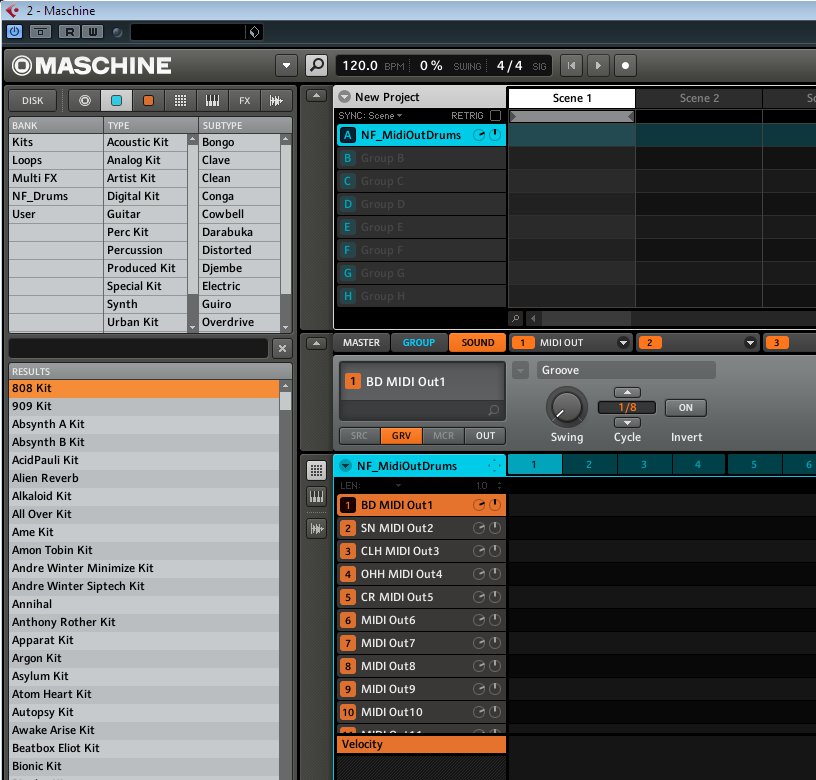Click the Groove Swing knob
The width and height of the screenshot is (816, 780).
566,407
